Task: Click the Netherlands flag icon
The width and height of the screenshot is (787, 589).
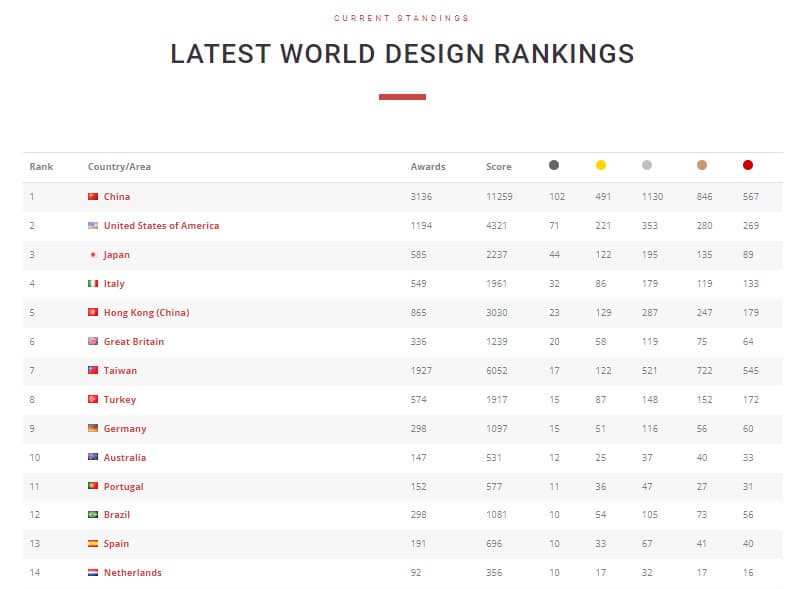Action: [x=93, y=573]
